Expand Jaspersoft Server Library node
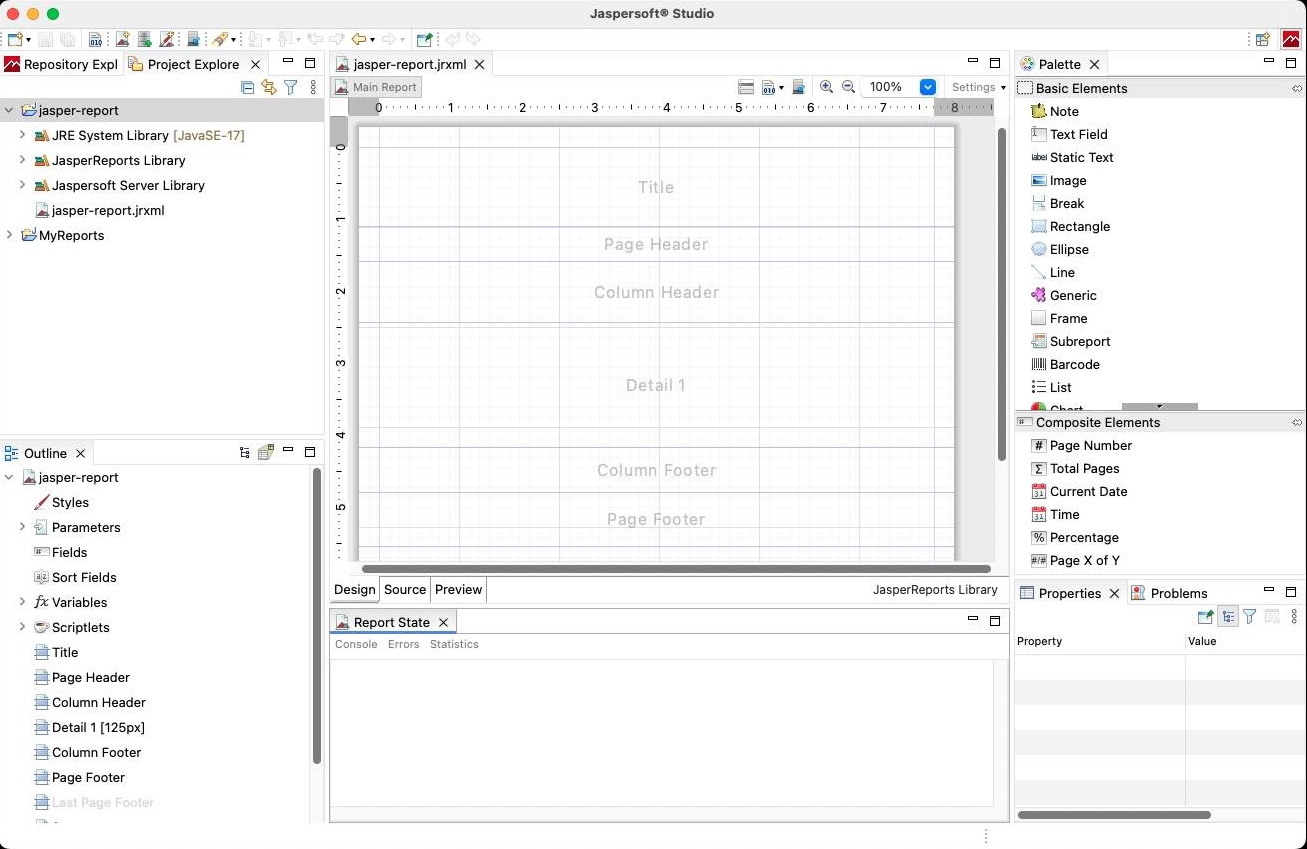 click(x=22, y=185)
